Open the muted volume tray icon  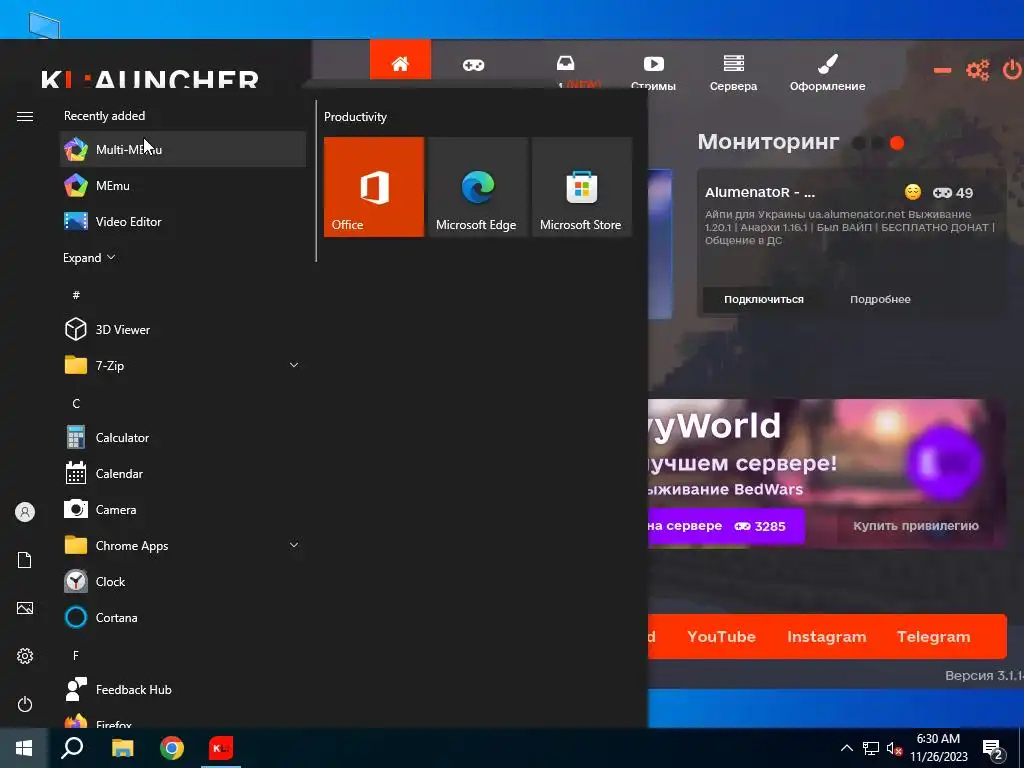click(x=894, y=748)
